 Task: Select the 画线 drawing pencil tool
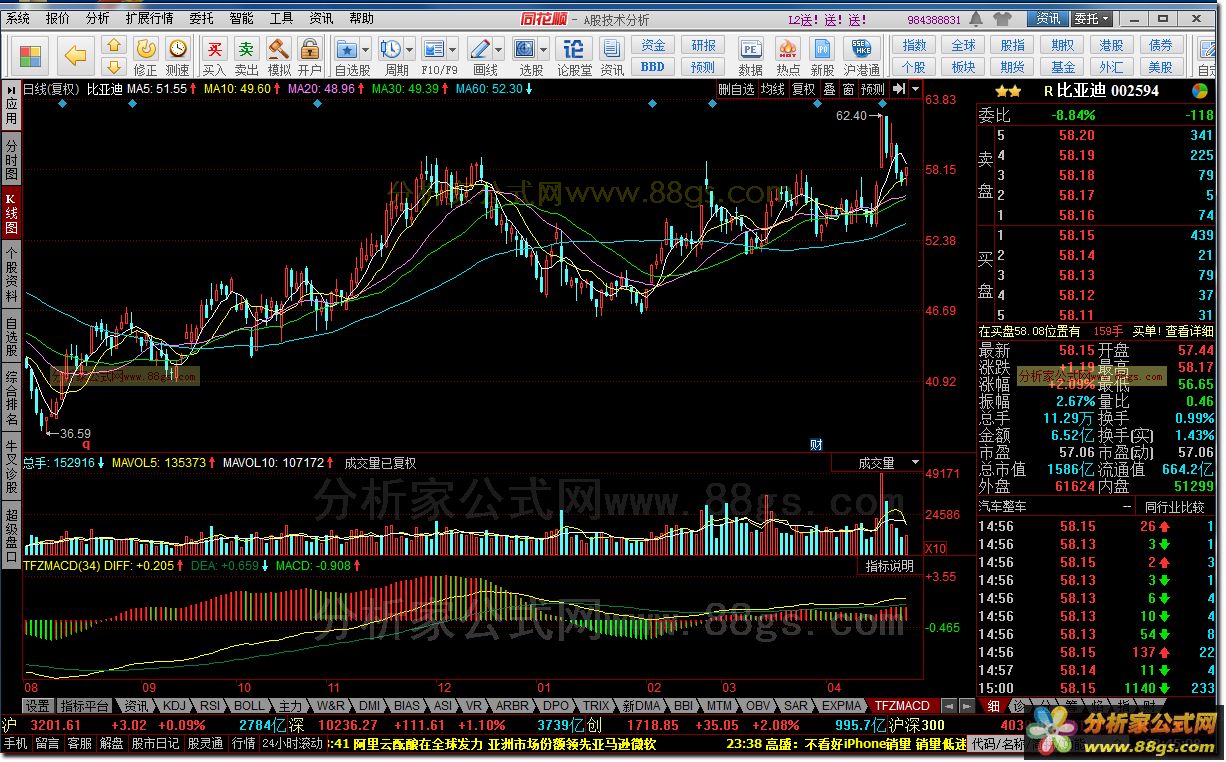480,49
